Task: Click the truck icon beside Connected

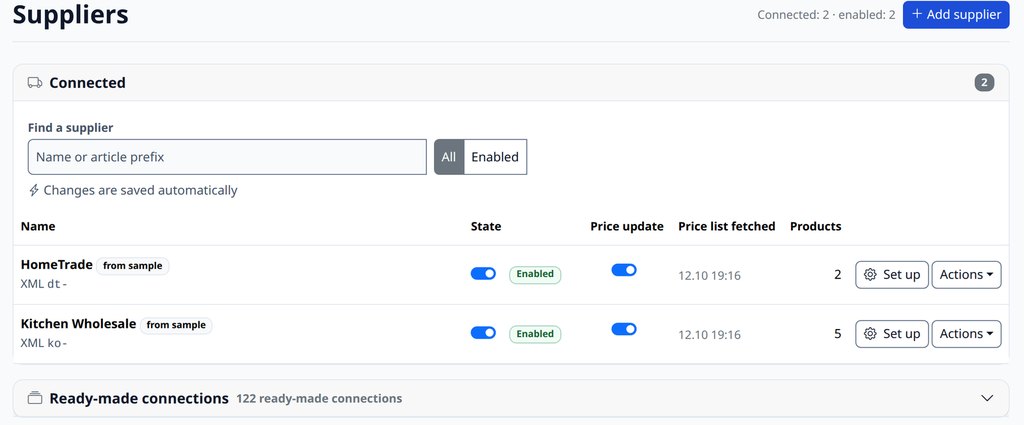Action: [35, 83]
